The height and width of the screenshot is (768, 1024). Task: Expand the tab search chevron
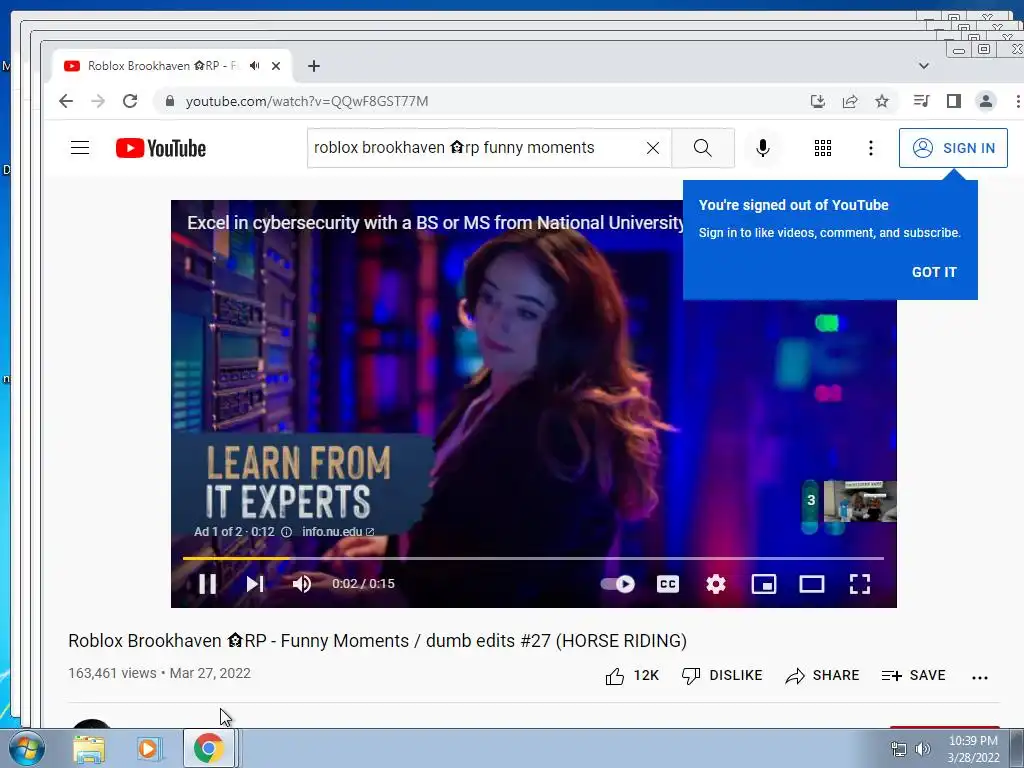pos(923,66)
